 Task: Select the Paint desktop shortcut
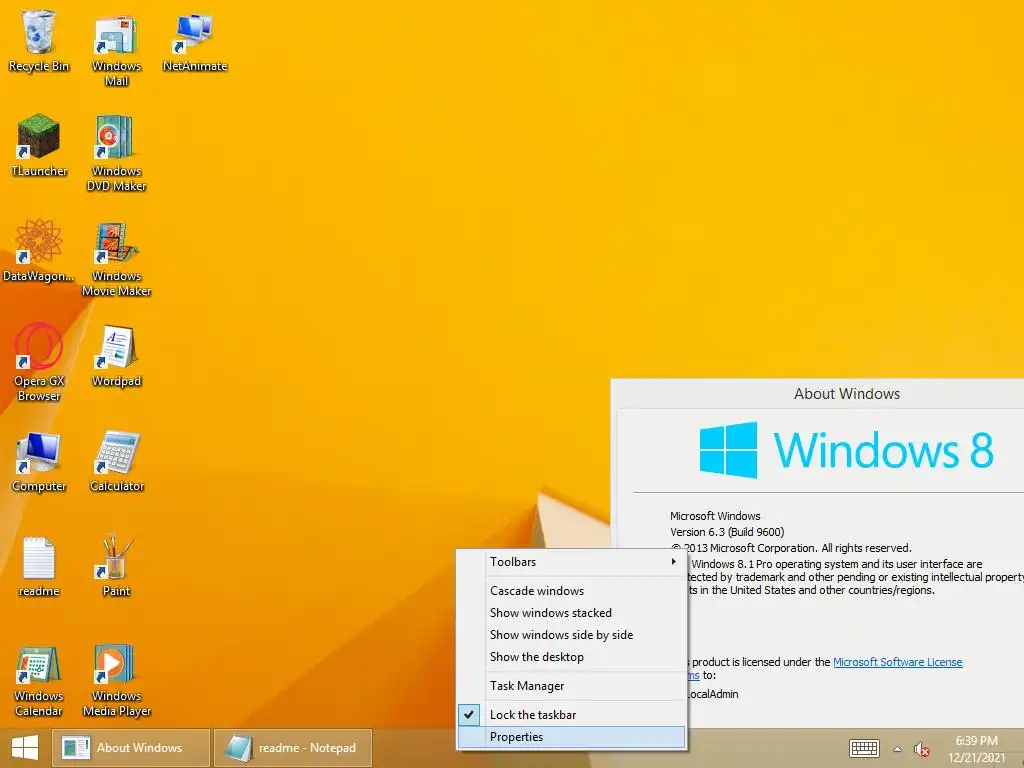coord(116,566)
